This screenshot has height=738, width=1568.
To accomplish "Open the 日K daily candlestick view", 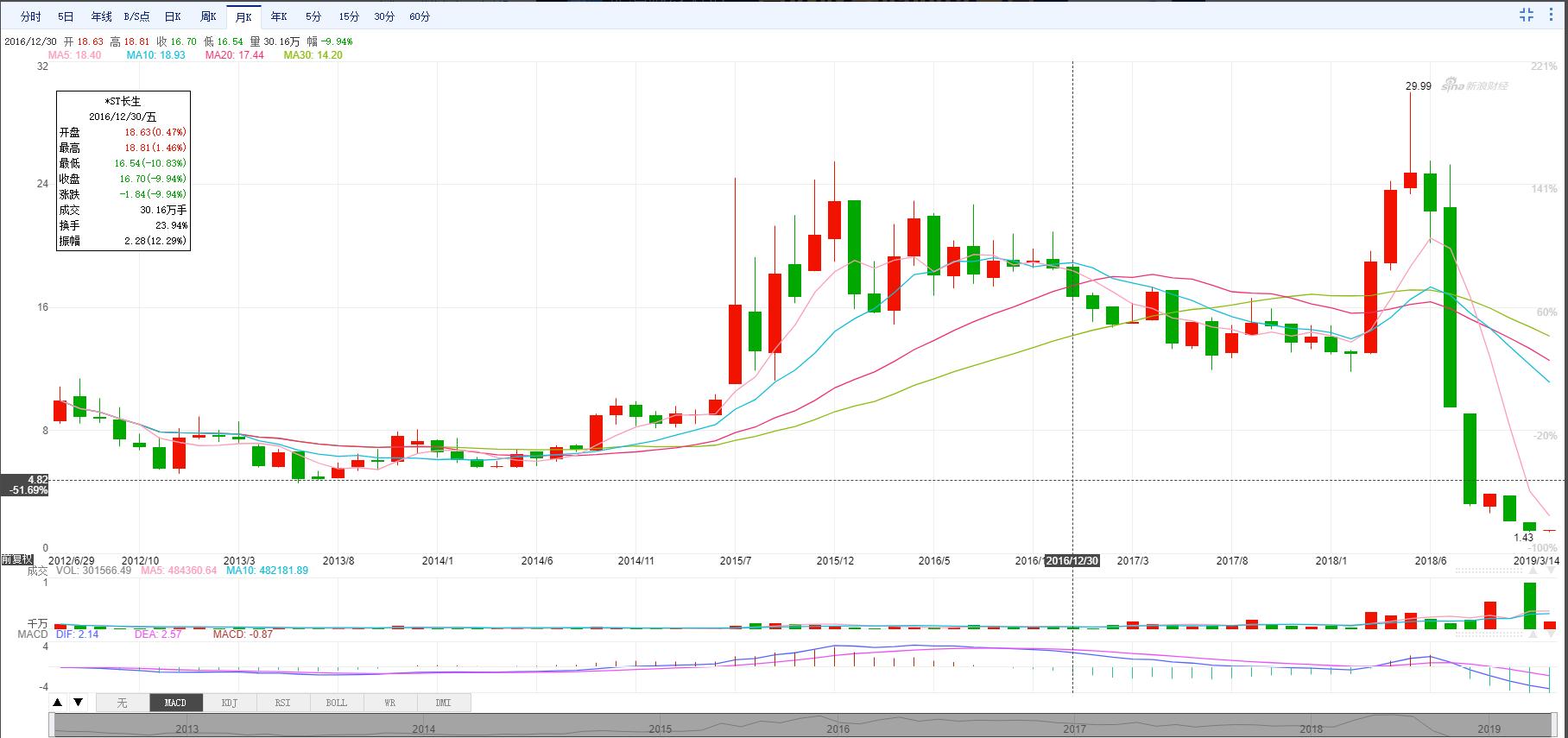I will pyautogui.click(x=173, y=16).
